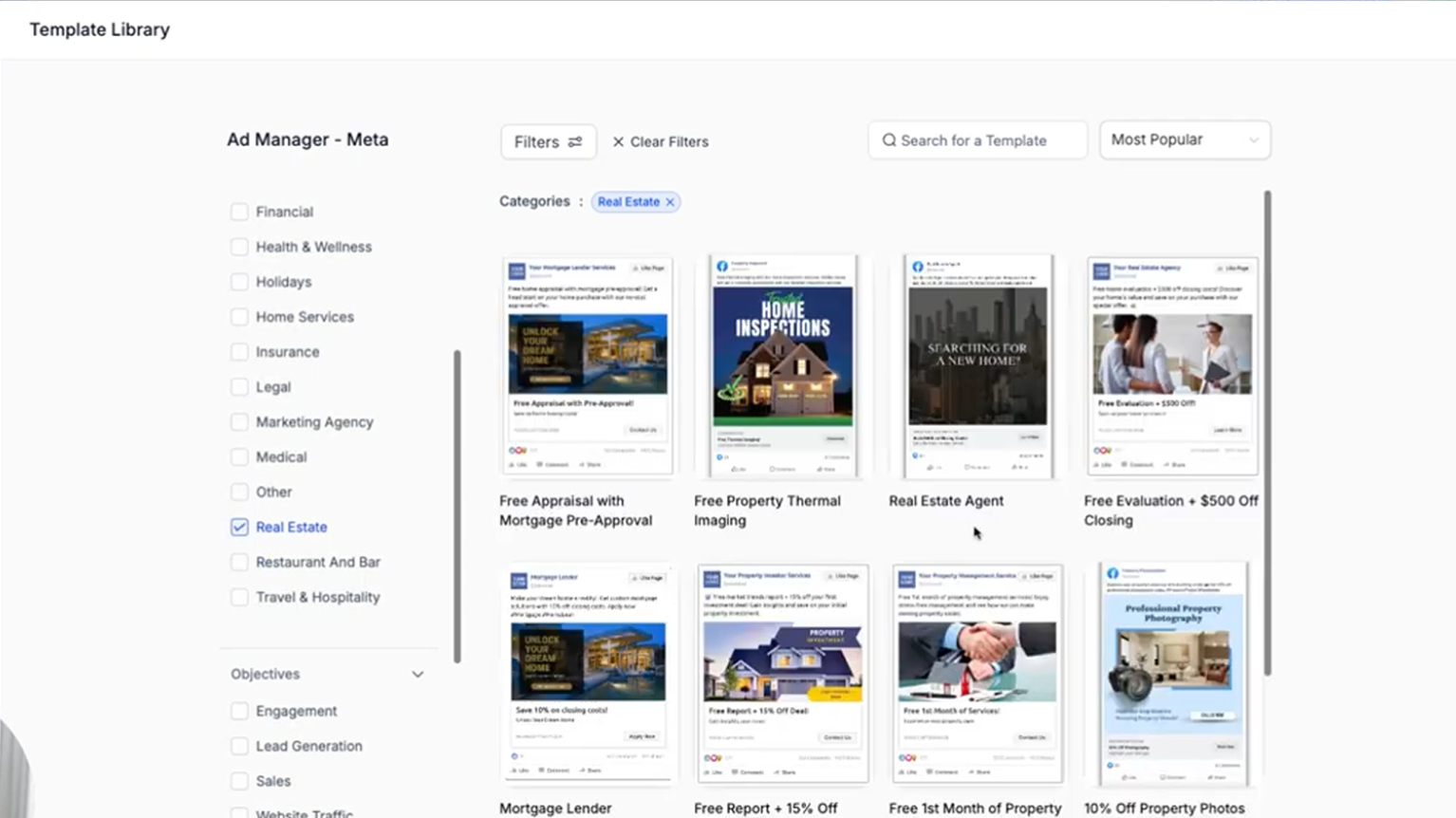Uncheck the Real Estate checkbox
This screenshot has width=1456, height=818.
click(239, 528)
